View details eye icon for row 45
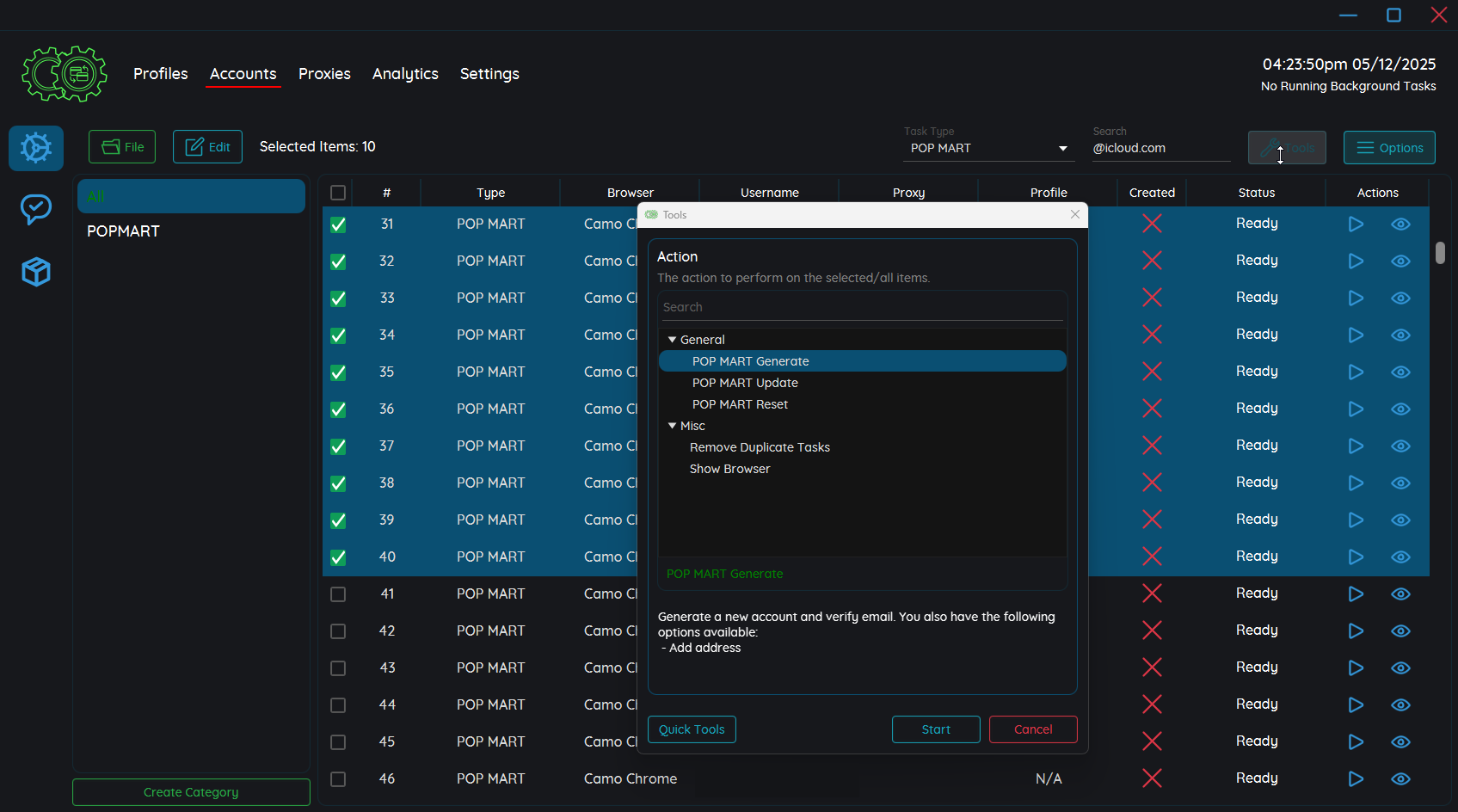Screen dimensions: 1458x812 tap(1400, 741)
